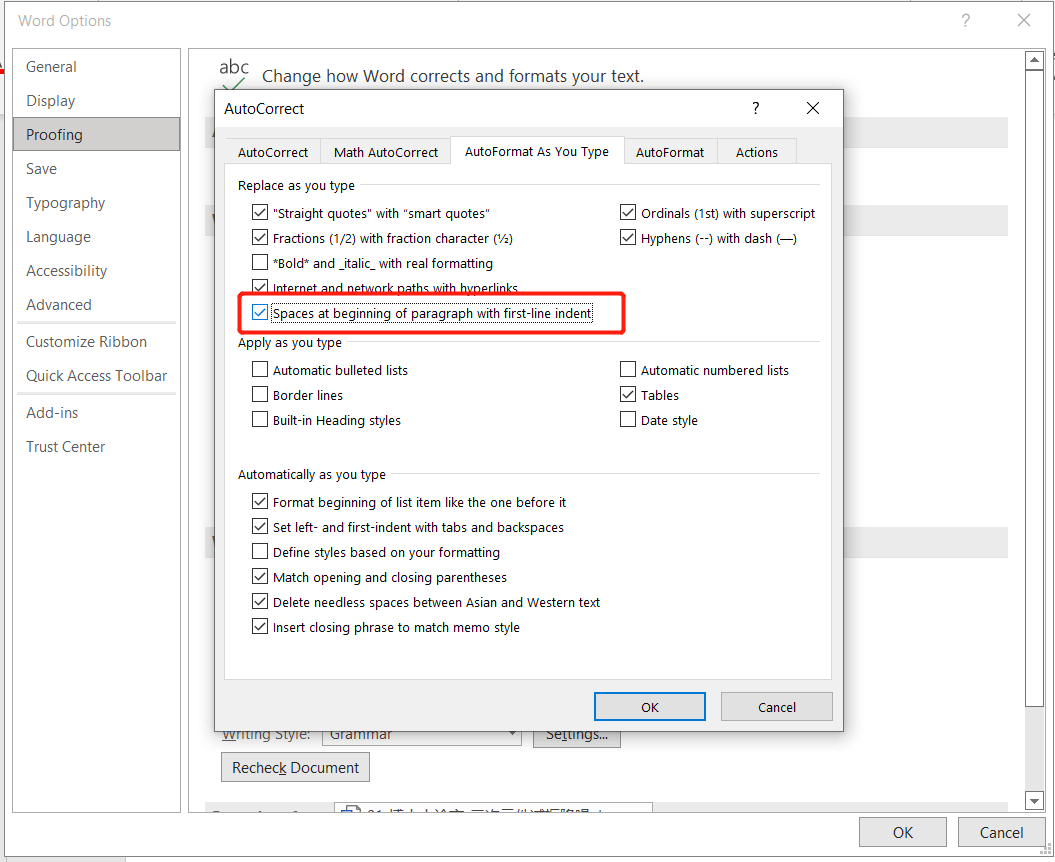Click the scrollbar down arrow
This screenshot has height=862, width=1055.
pos(1035,800)
